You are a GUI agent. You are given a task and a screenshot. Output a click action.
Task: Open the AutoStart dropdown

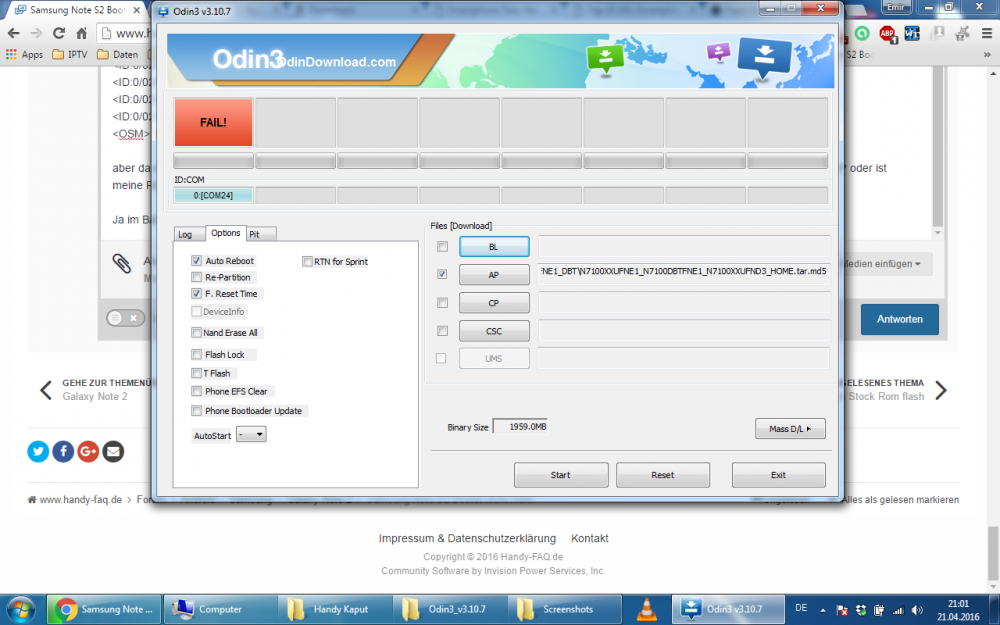251,435
